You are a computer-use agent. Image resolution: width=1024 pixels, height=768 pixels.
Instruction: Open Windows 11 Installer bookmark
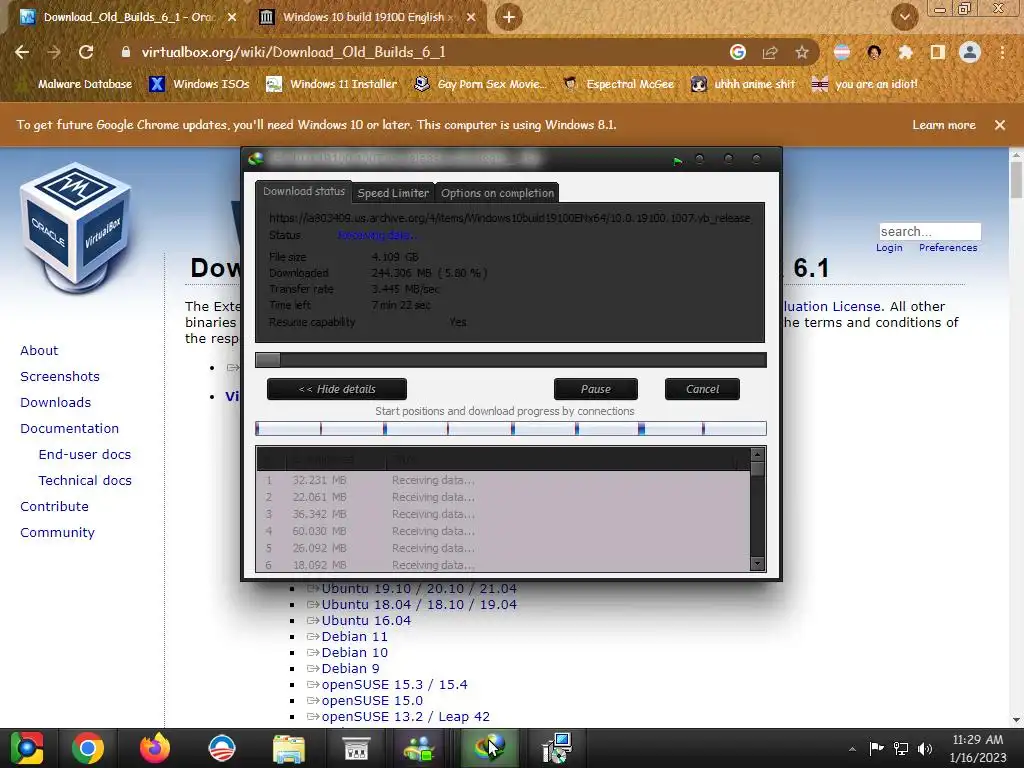click(332, 84)
